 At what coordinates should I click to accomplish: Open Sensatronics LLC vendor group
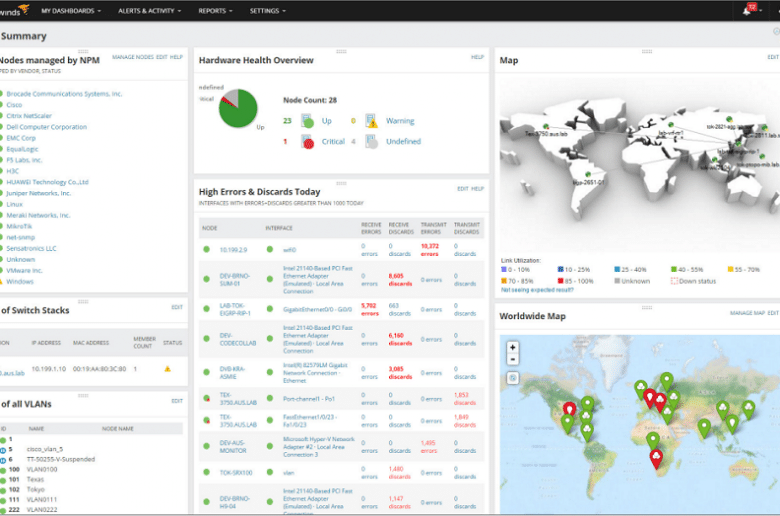pos(31,248)
